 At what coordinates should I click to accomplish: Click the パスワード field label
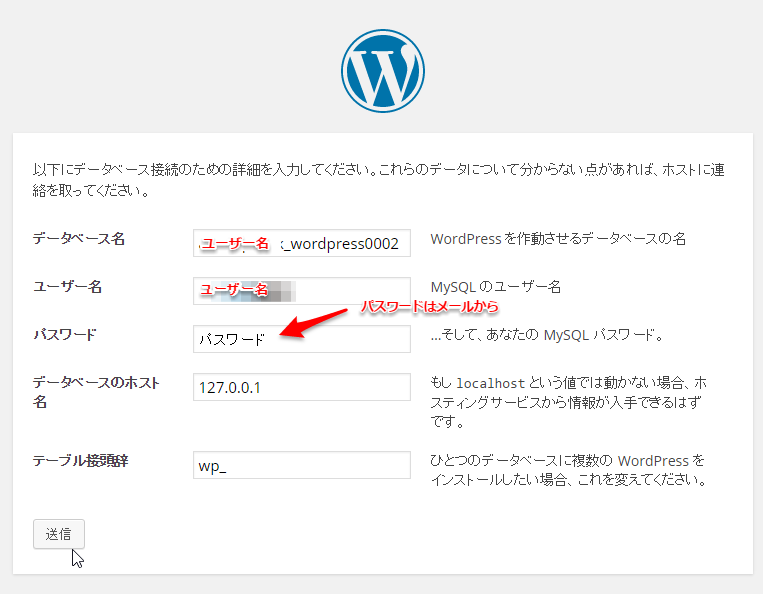(x=65, y=335)
